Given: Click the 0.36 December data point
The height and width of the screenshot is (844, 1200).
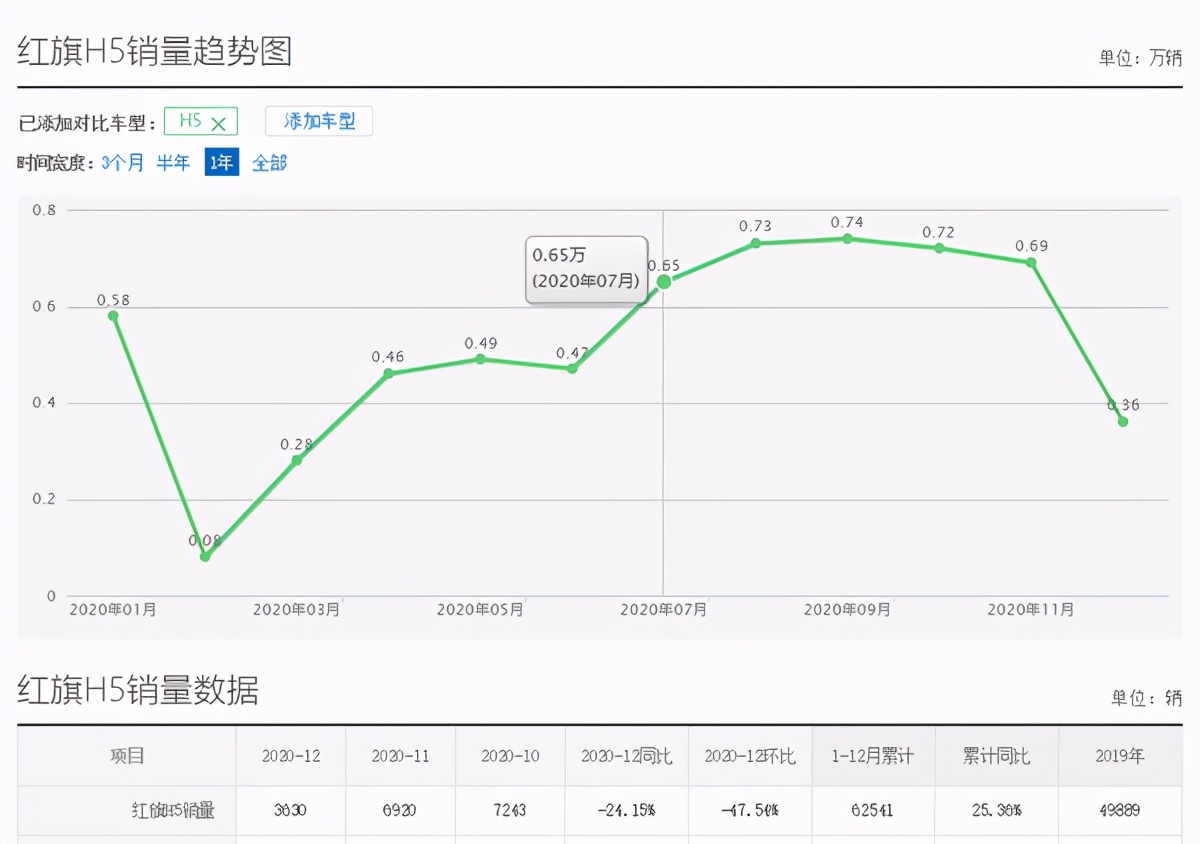Looking at the screenshot, I should [1123, 421].
